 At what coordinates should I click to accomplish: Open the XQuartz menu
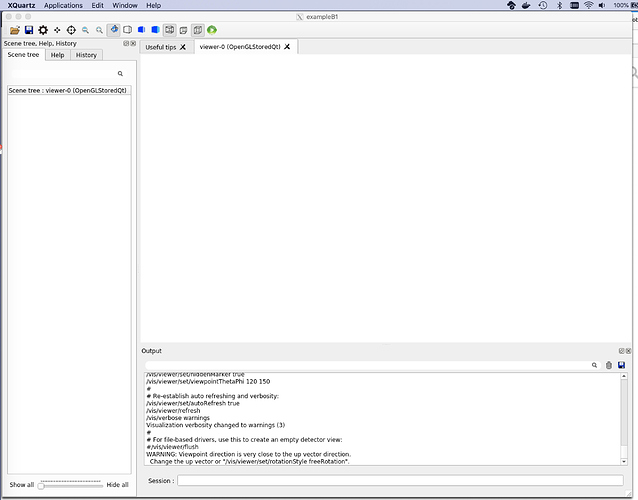pyautogui.click(x=21, y=5)
